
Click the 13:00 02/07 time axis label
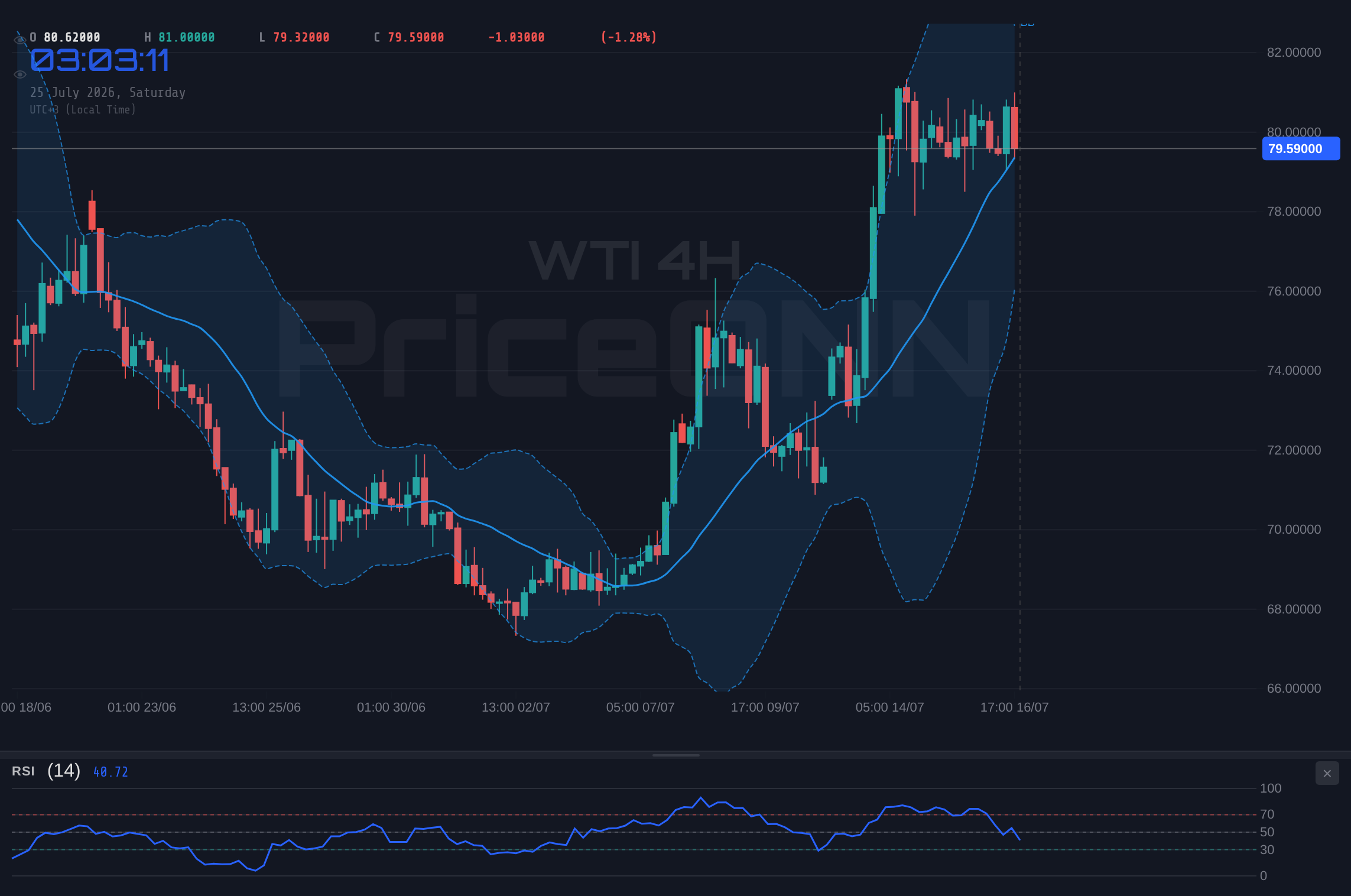pyautogui.click(x=516, y=707)
